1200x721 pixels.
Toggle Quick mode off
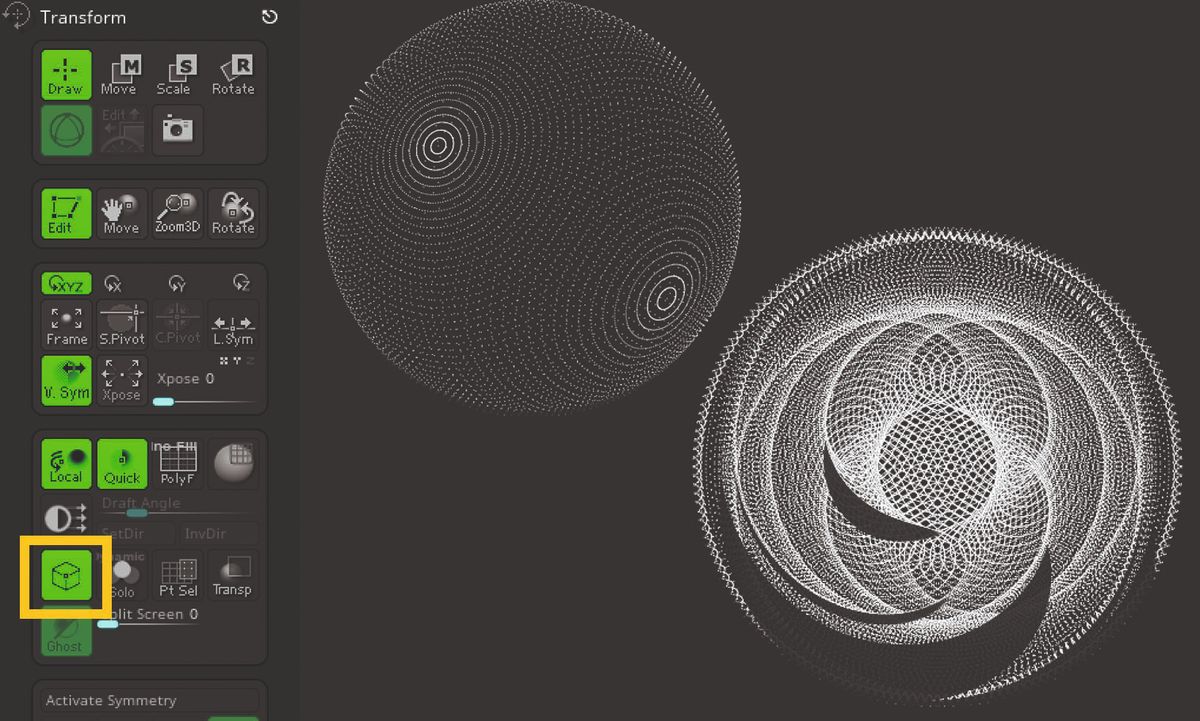[121, 462]
